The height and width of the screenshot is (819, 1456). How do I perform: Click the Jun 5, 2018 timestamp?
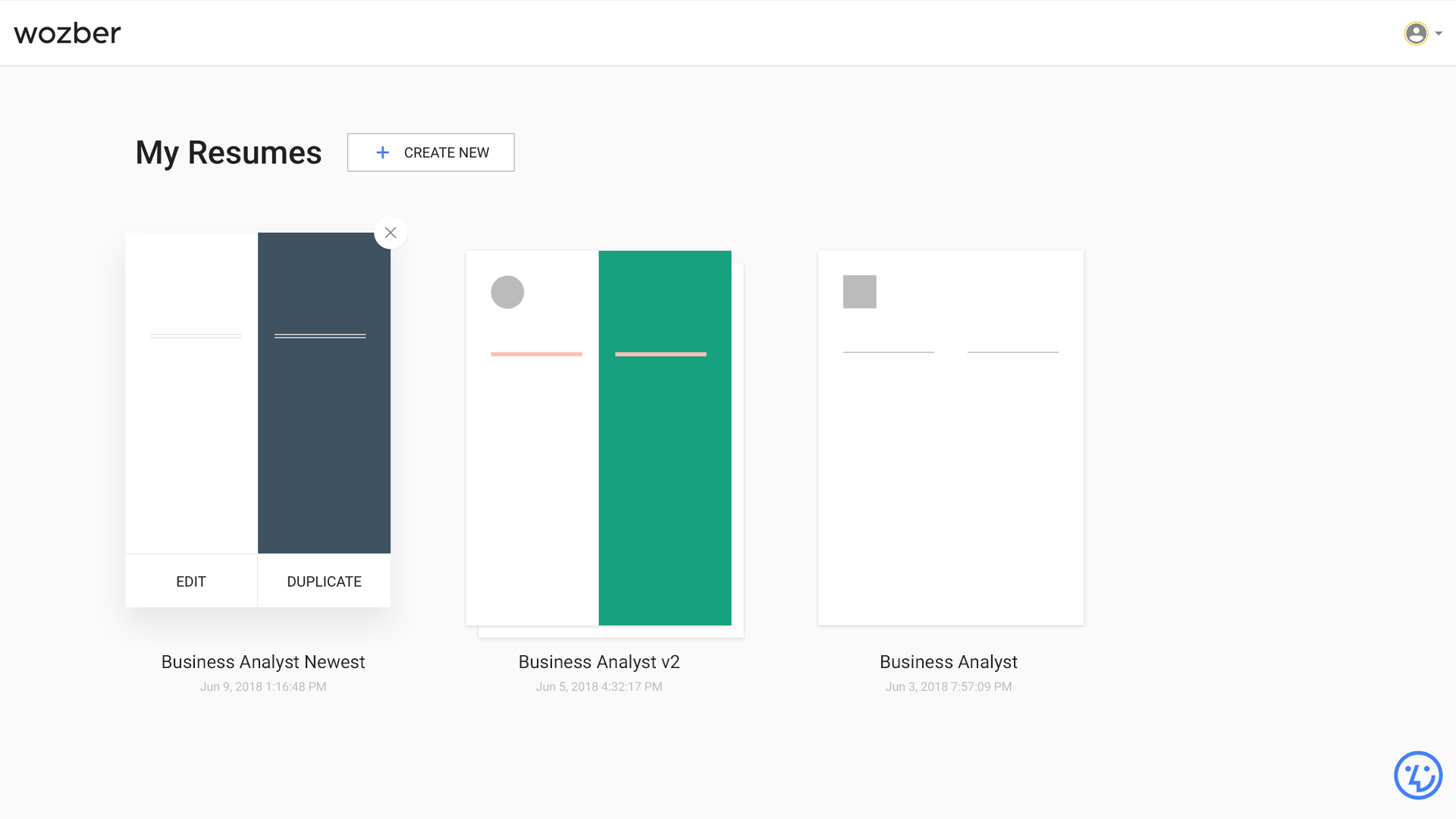(598, 687)
